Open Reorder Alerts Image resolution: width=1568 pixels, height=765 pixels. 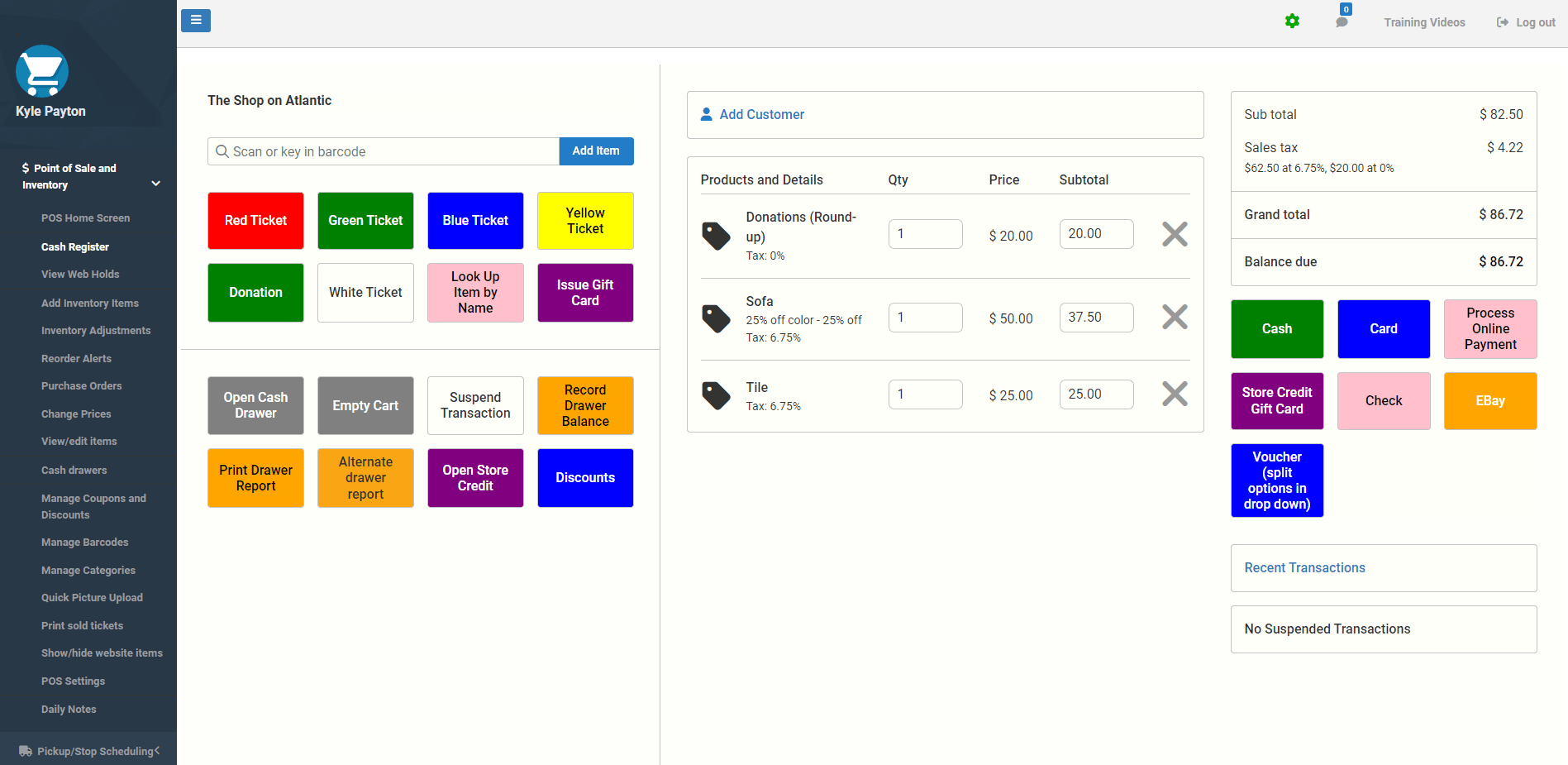(x=76, y=359)
